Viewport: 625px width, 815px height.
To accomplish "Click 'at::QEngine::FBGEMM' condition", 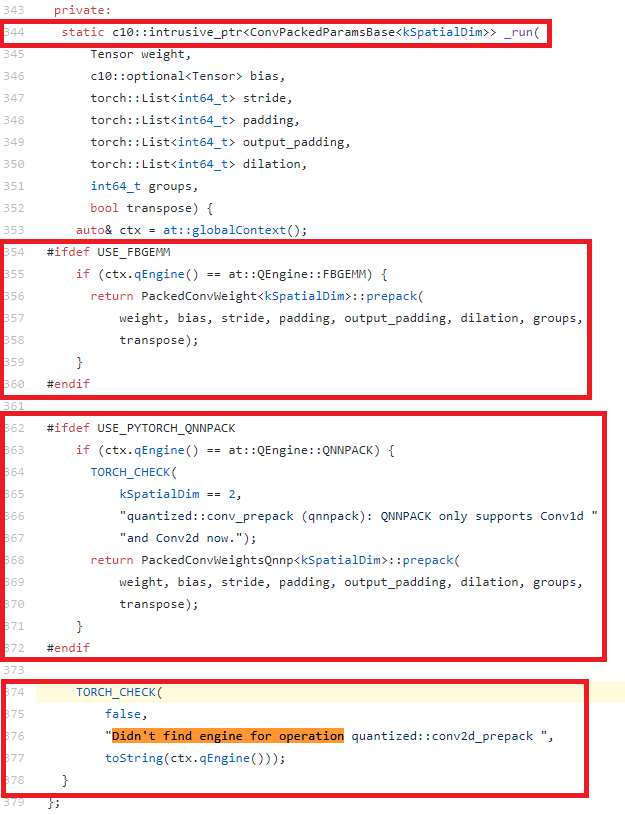I will (x=297, y=274).
